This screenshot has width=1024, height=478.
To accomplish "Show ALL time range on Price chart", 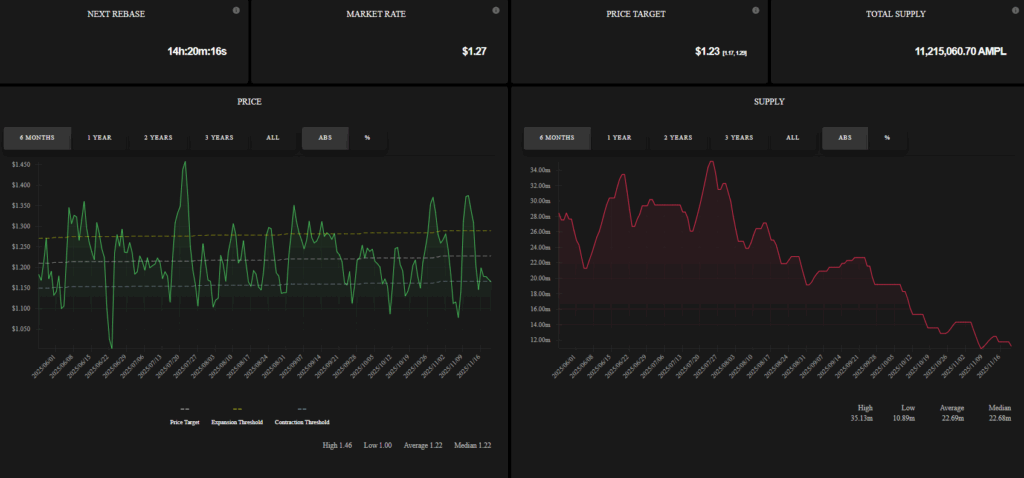I will [273, 137].
